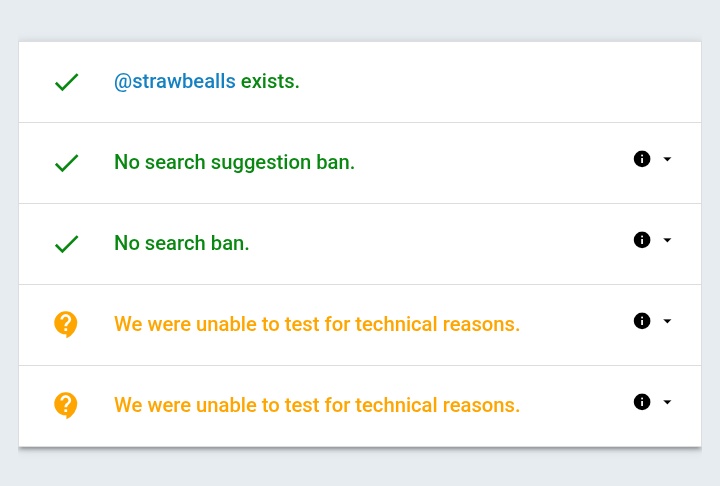Click the blank area right of @strawbealls exists row

500,81
